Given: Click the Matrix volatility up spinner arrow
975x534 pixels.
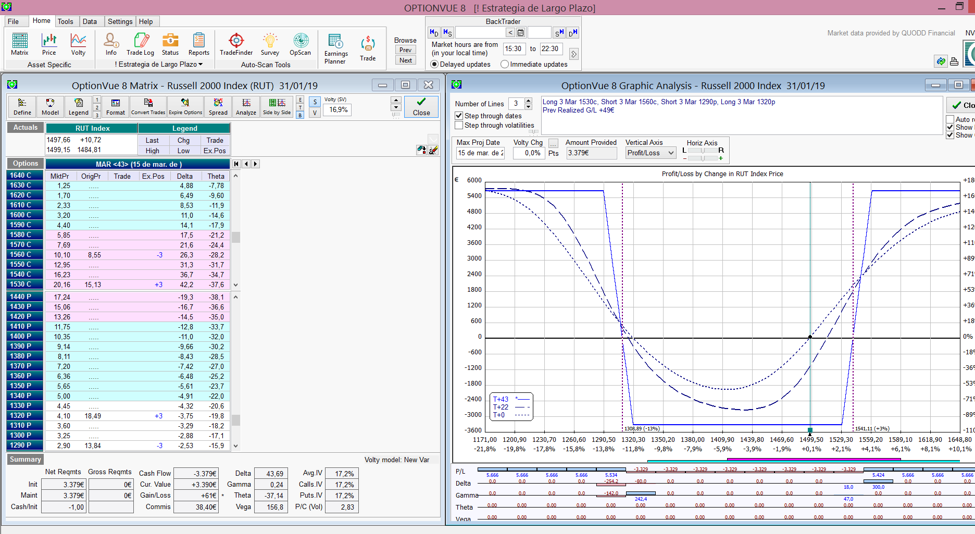Looking at the screenshot, I should (396, 101).
